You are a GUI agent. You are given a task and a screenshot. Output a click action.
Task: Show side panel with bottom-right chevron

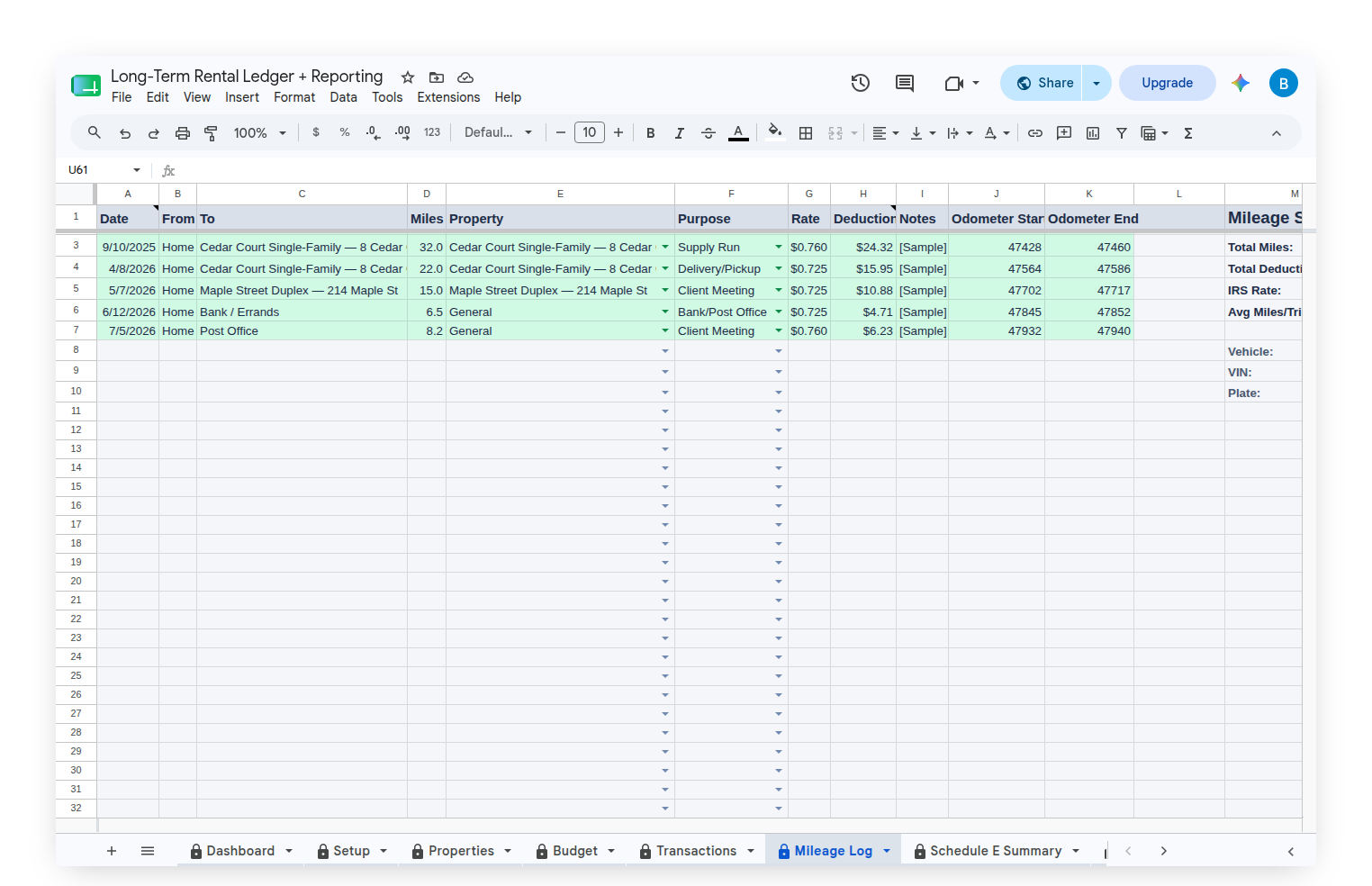click(1291, 851)
